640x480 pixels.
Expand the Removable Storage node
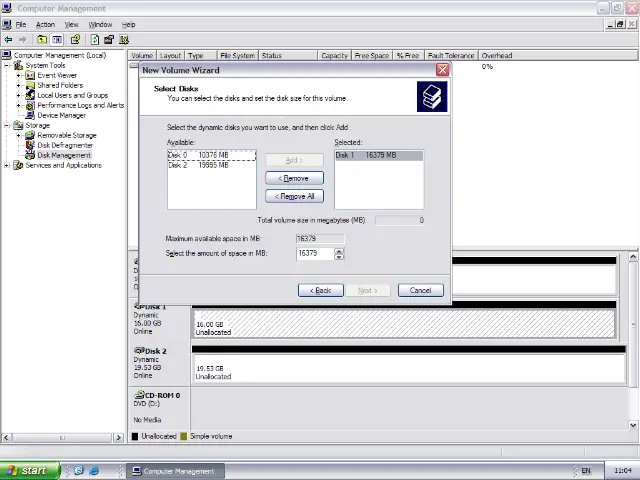[18, 136]
